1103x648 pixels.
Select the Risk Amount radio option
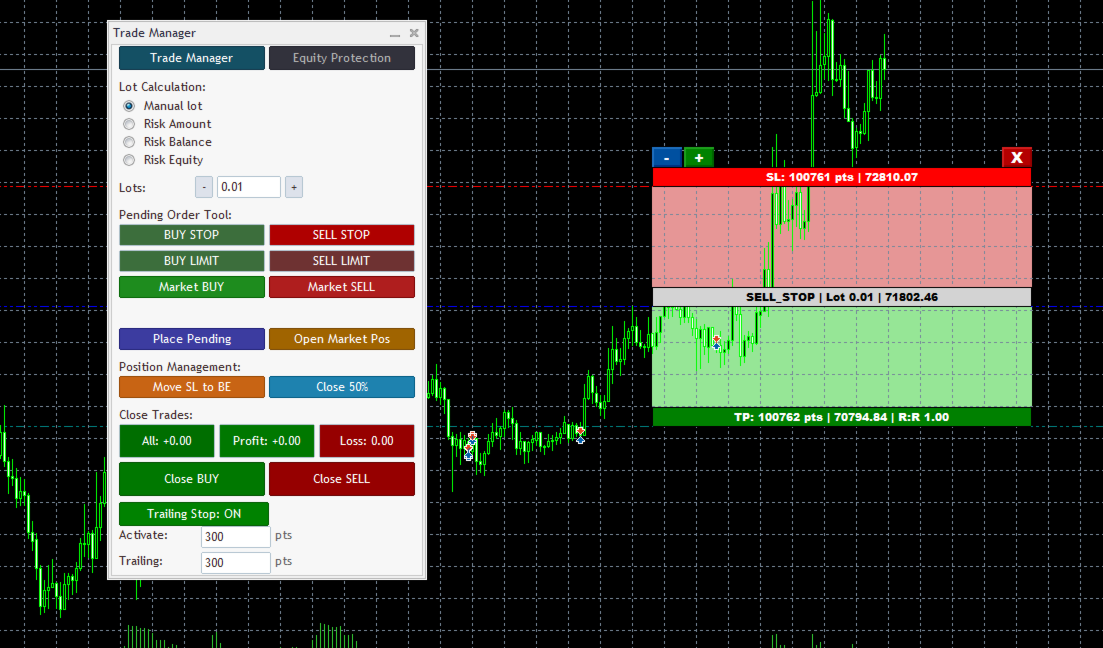point(129,124)
